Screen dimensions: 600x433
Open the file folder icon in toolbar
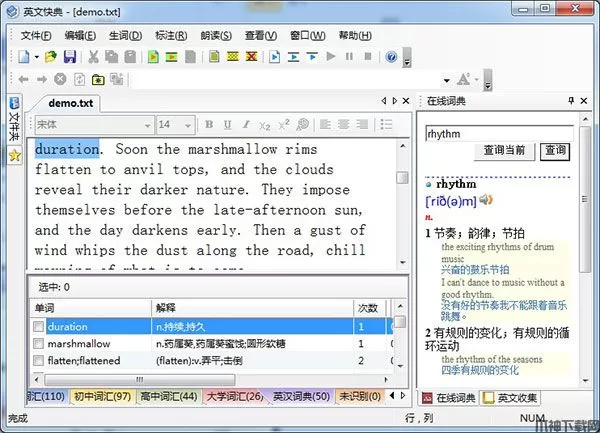[50, 57]
